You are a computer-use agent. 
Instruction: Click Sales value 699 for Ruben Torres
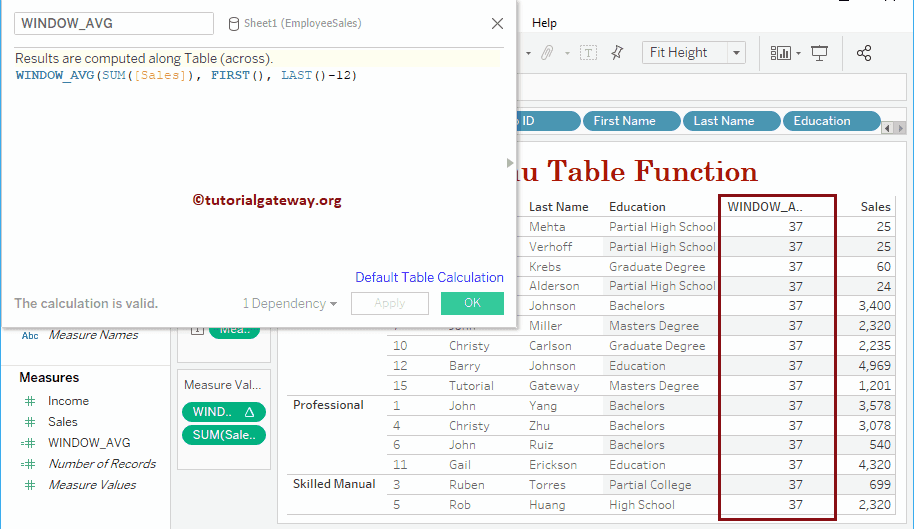[x=880, y=484]
